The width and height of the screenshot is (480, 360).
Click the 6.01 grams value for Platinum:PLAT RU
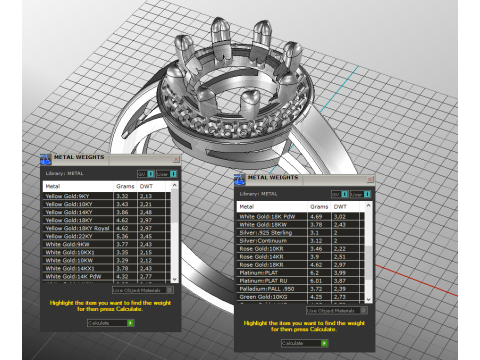coord(316,281)
